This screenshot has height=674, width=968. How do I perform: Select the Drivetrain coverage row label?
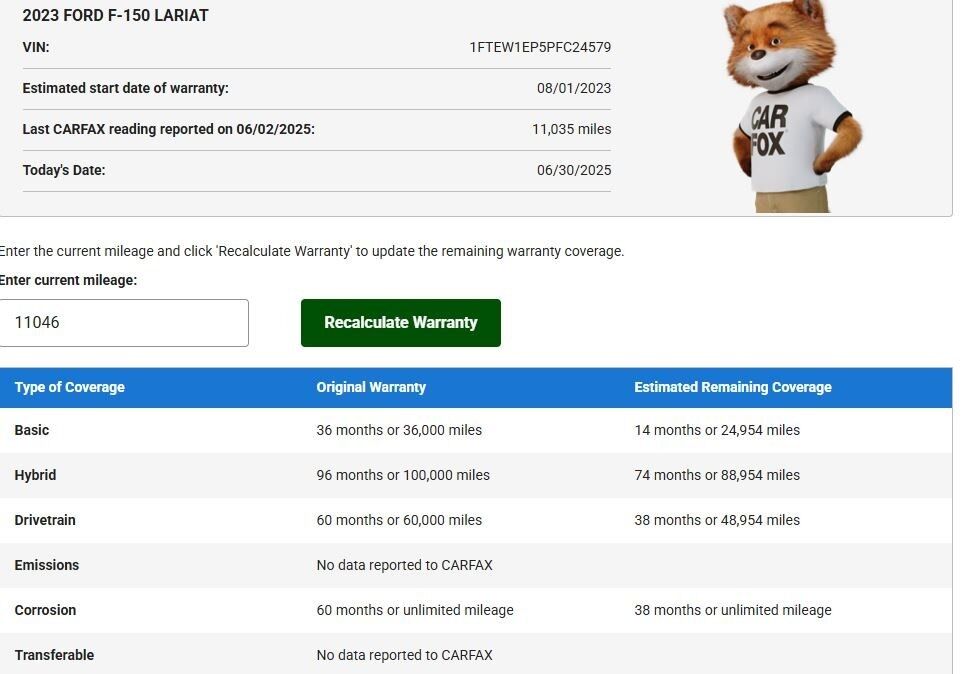(x=45, y=520)
